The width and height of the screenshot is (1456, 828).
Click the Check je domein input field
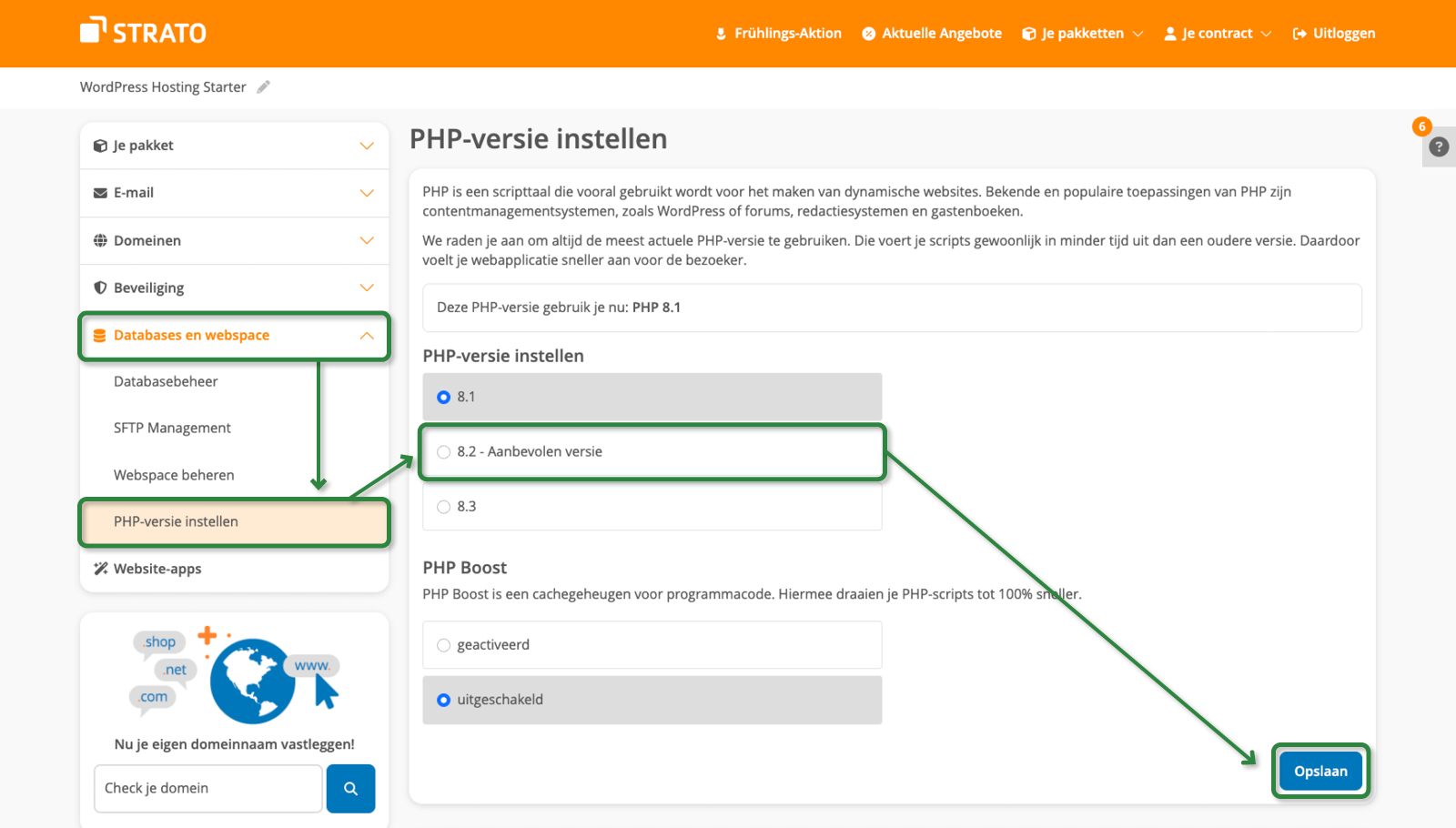click(207, 788)
